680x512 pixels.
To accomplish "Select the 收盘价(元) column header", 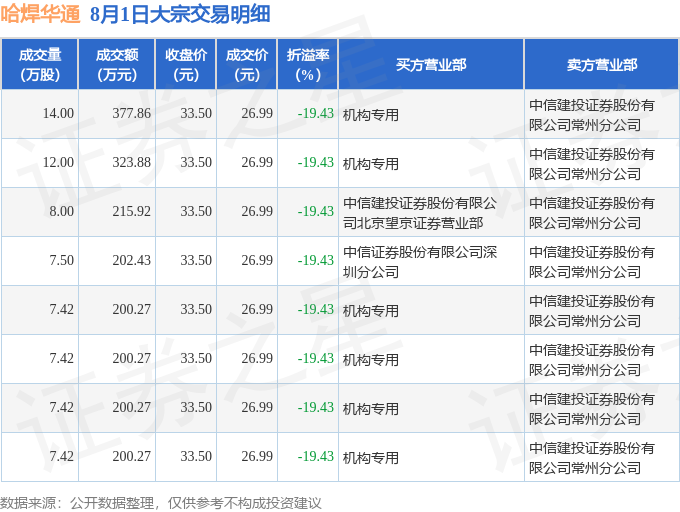I will (x=186, y=65).
